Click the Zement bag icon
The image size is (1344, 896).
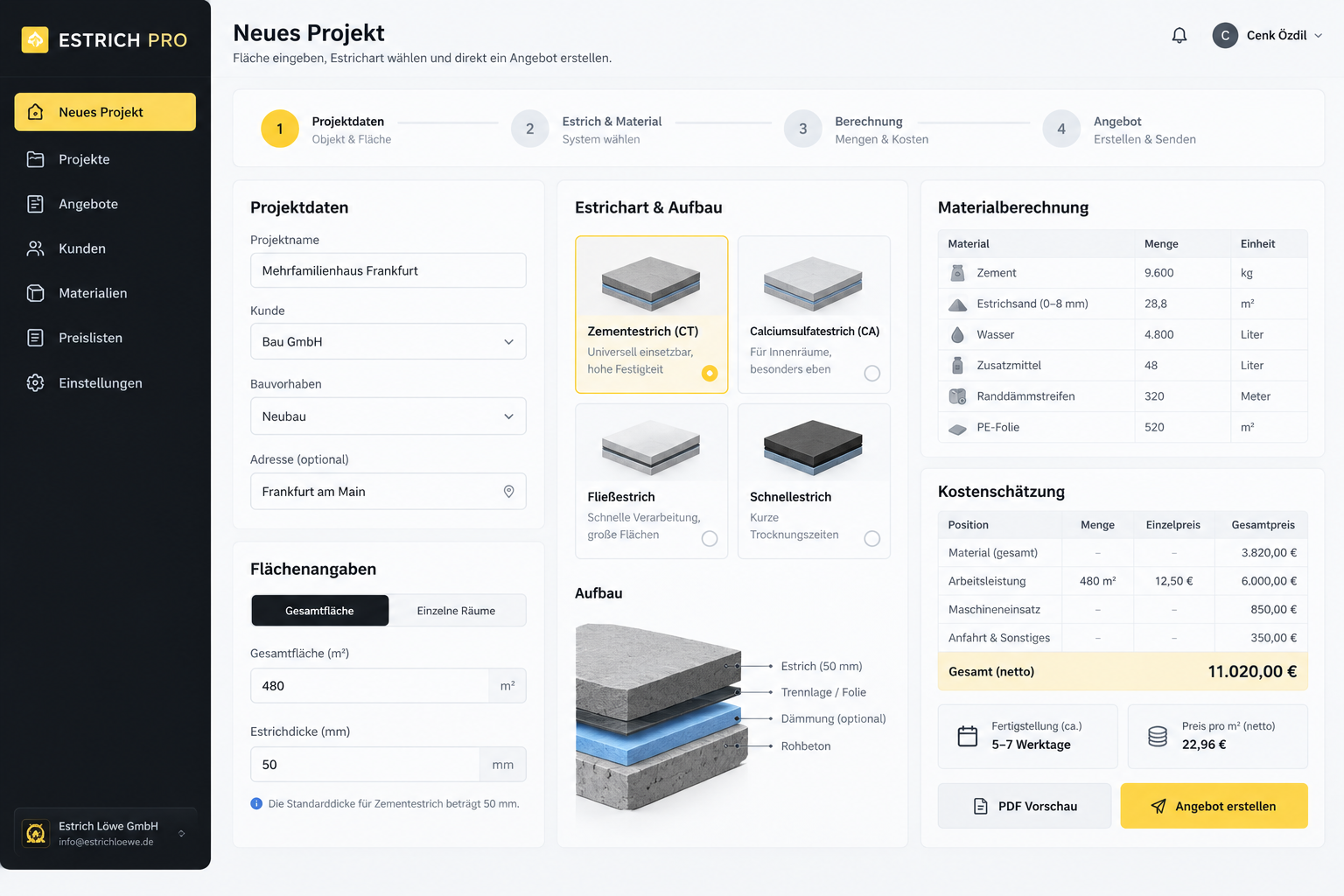(957, 273)
